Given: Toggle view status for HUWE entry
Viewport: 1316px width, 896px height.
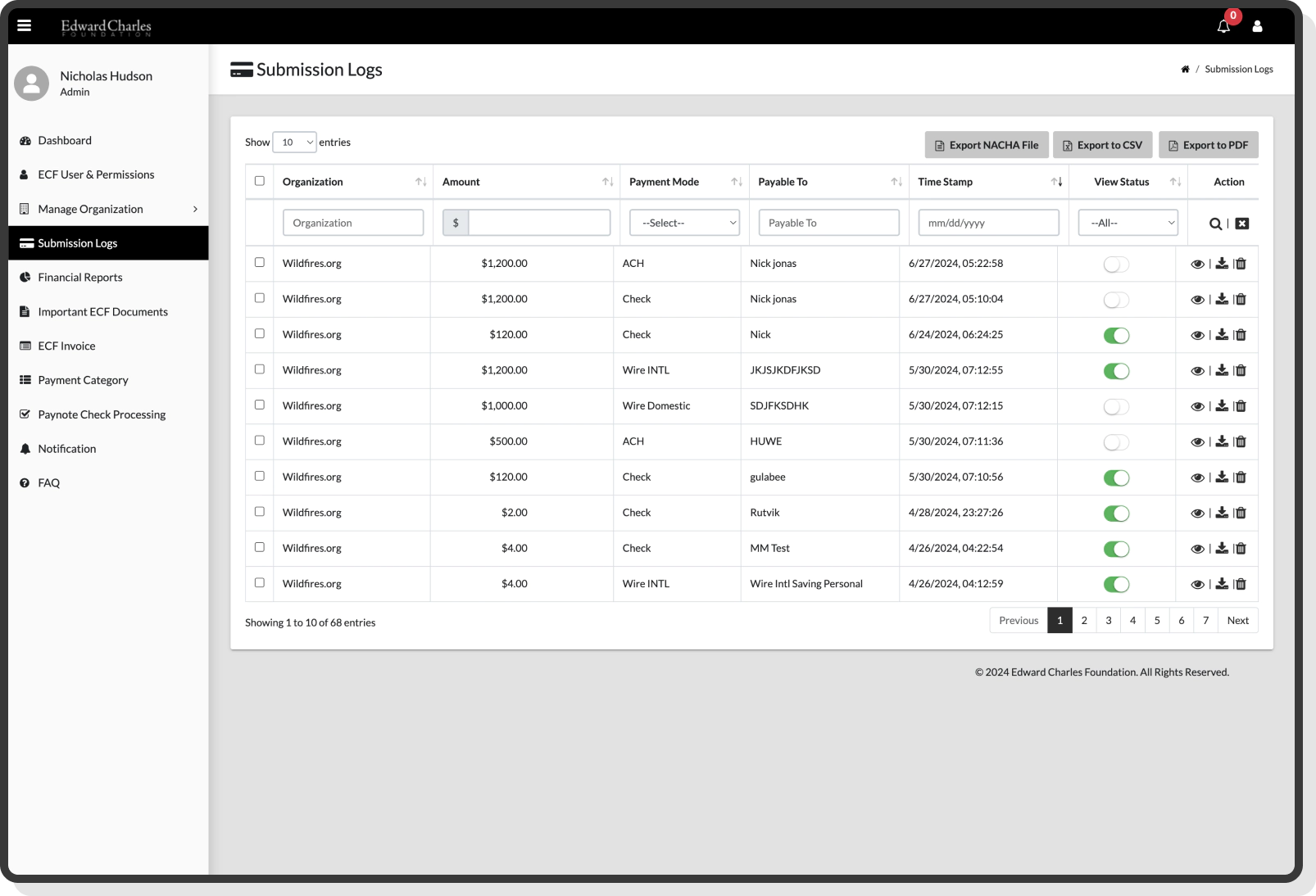Looking at the screenshot, I should tap(1116, 442).
